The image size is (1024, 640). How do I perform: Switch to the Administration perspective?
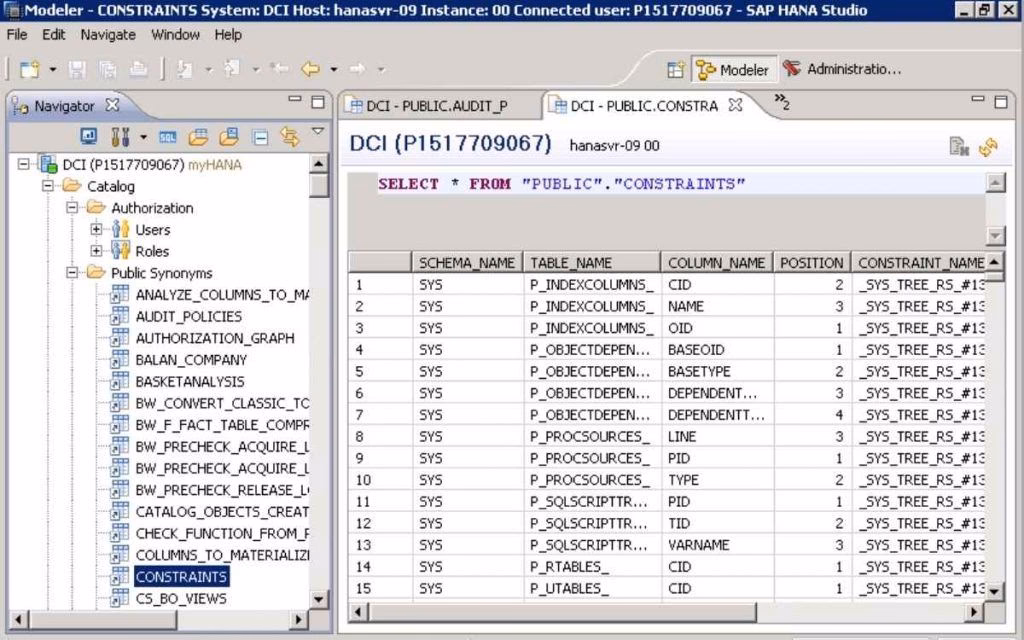point(841,69)
